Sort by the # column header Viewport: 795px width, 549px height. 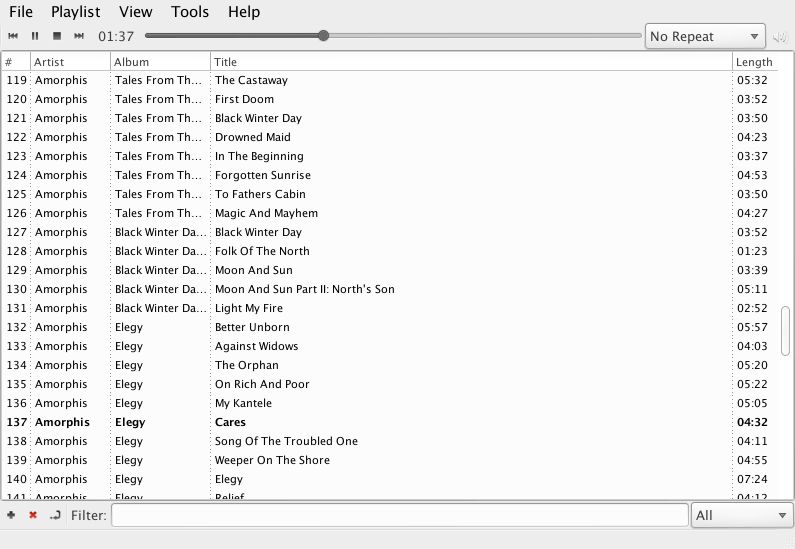(16, 62)
